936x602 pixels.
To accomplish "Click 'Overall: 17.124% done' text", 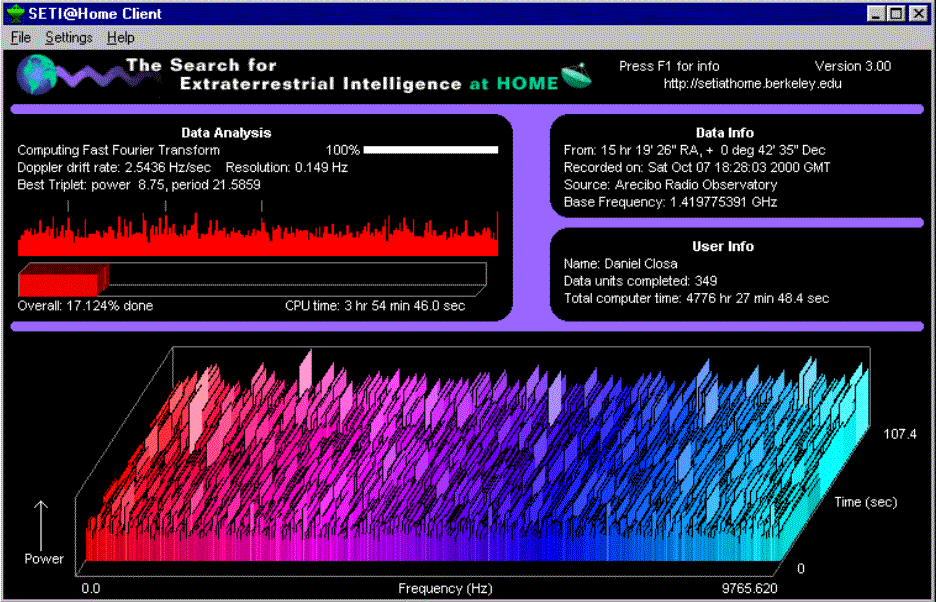I will 85,306.
